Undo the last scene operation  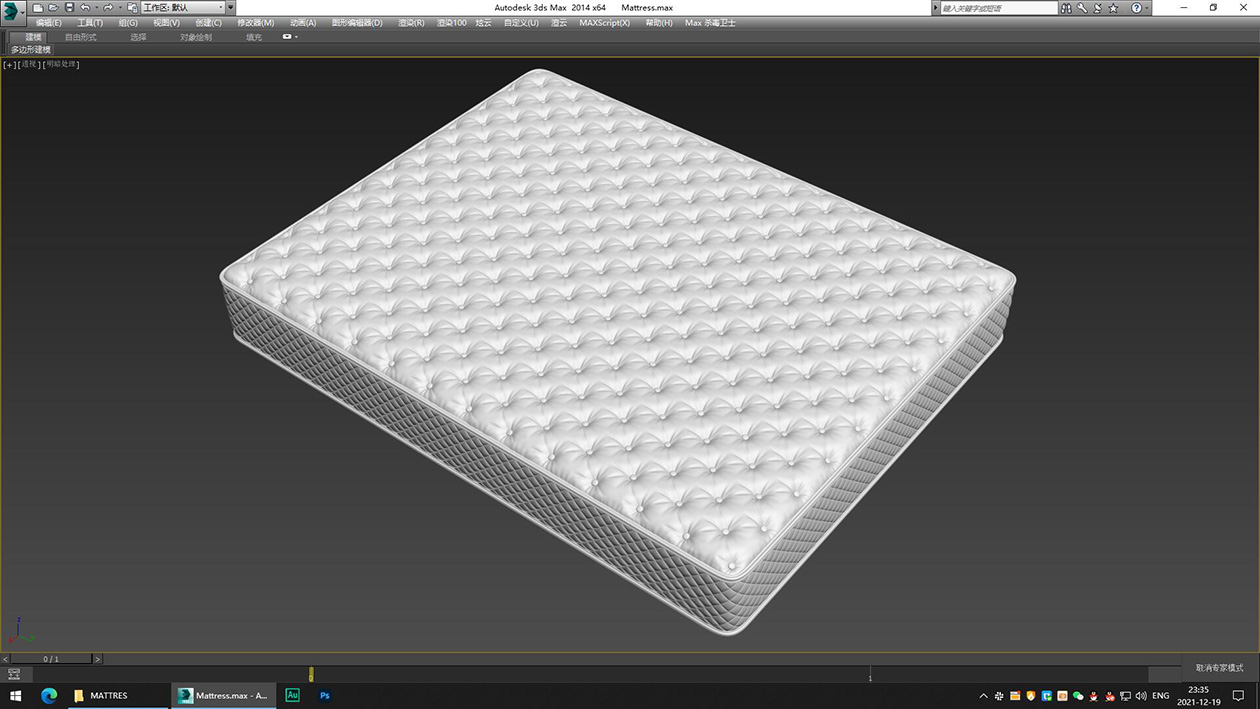(84, 7)
